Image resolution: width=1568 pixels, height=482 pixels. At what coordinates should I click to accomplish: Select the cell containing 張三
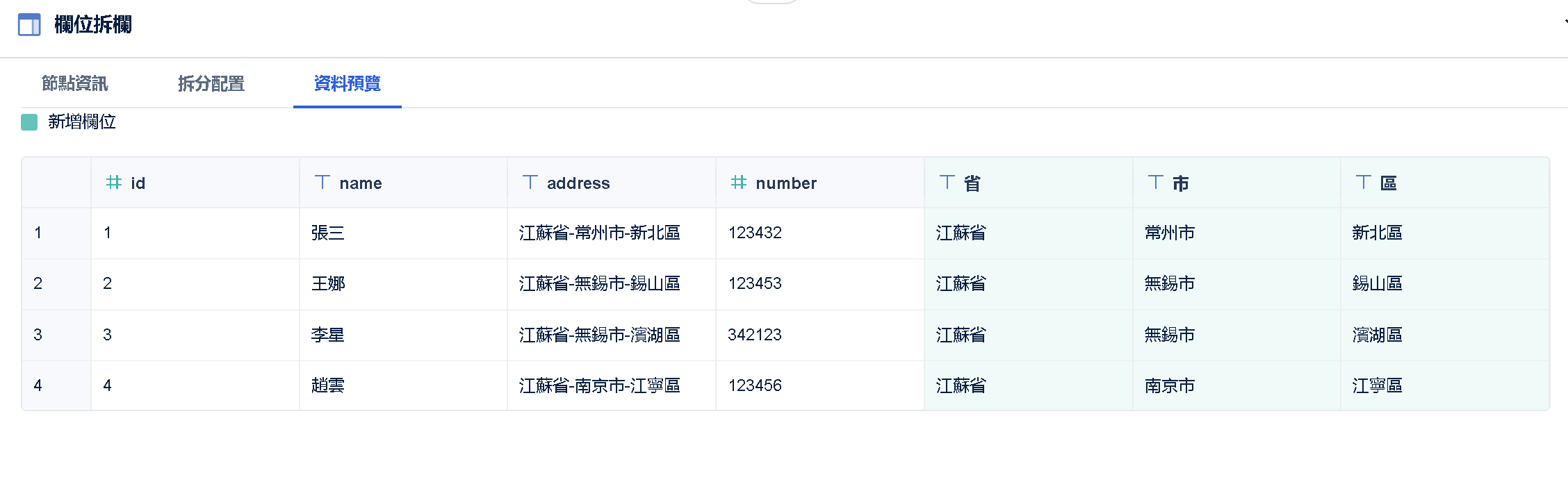click(328, 233)
